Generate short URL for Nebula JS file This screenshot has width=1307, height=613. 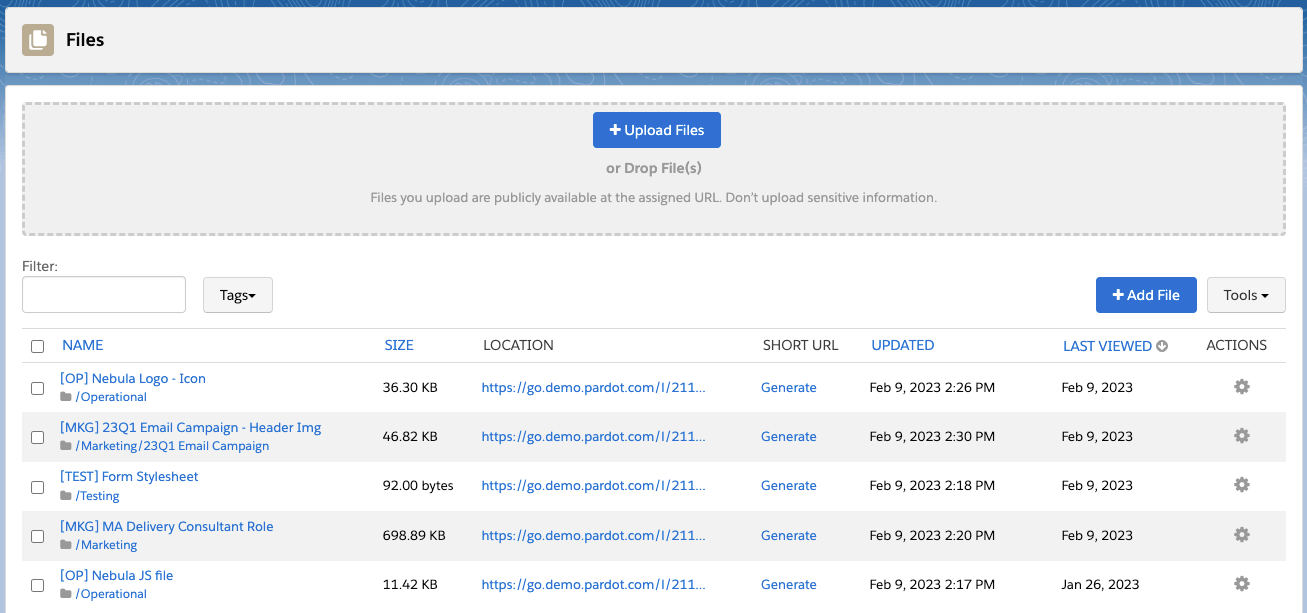788,584
